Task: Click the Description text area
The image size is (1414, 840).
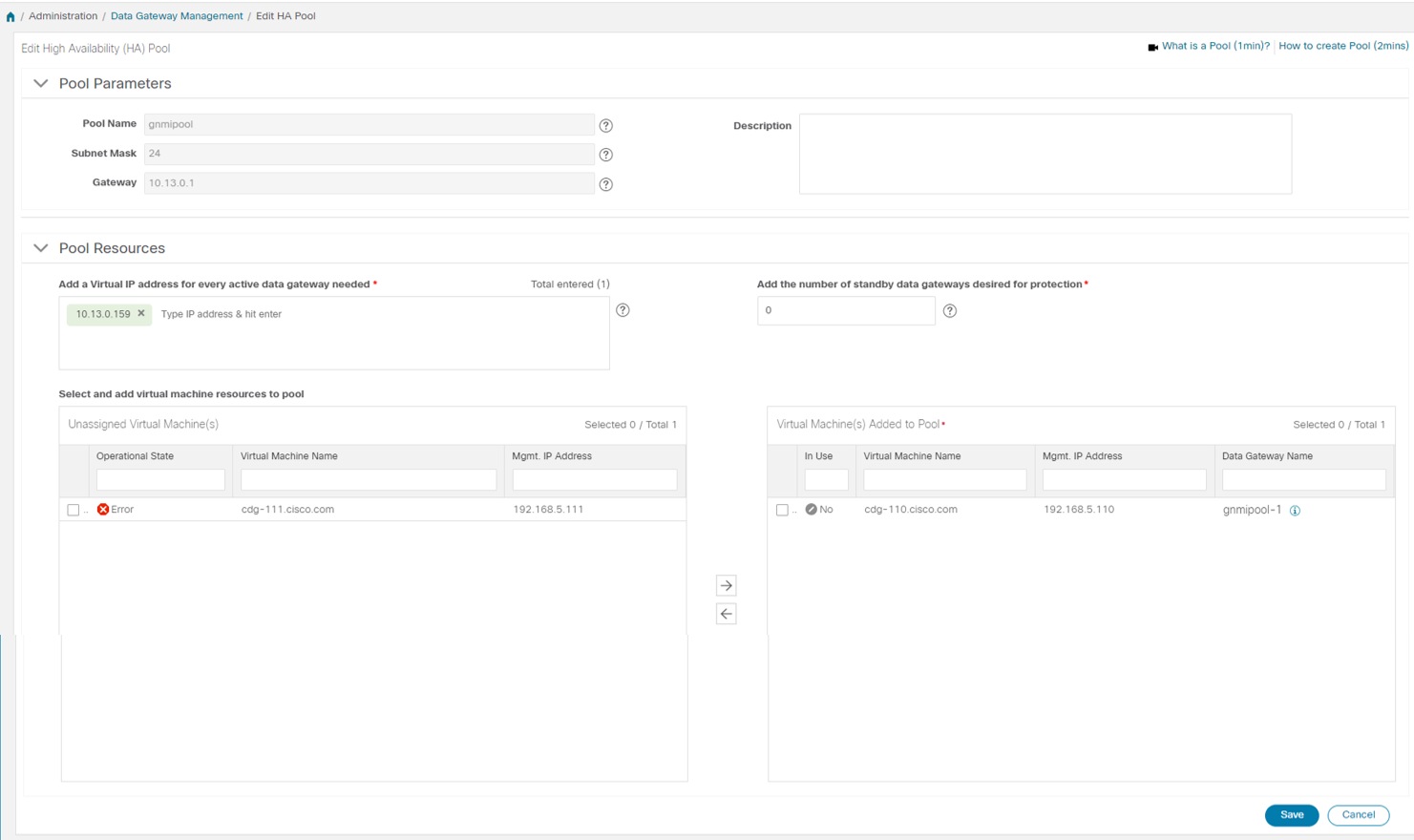Action: pos(1045,154)
